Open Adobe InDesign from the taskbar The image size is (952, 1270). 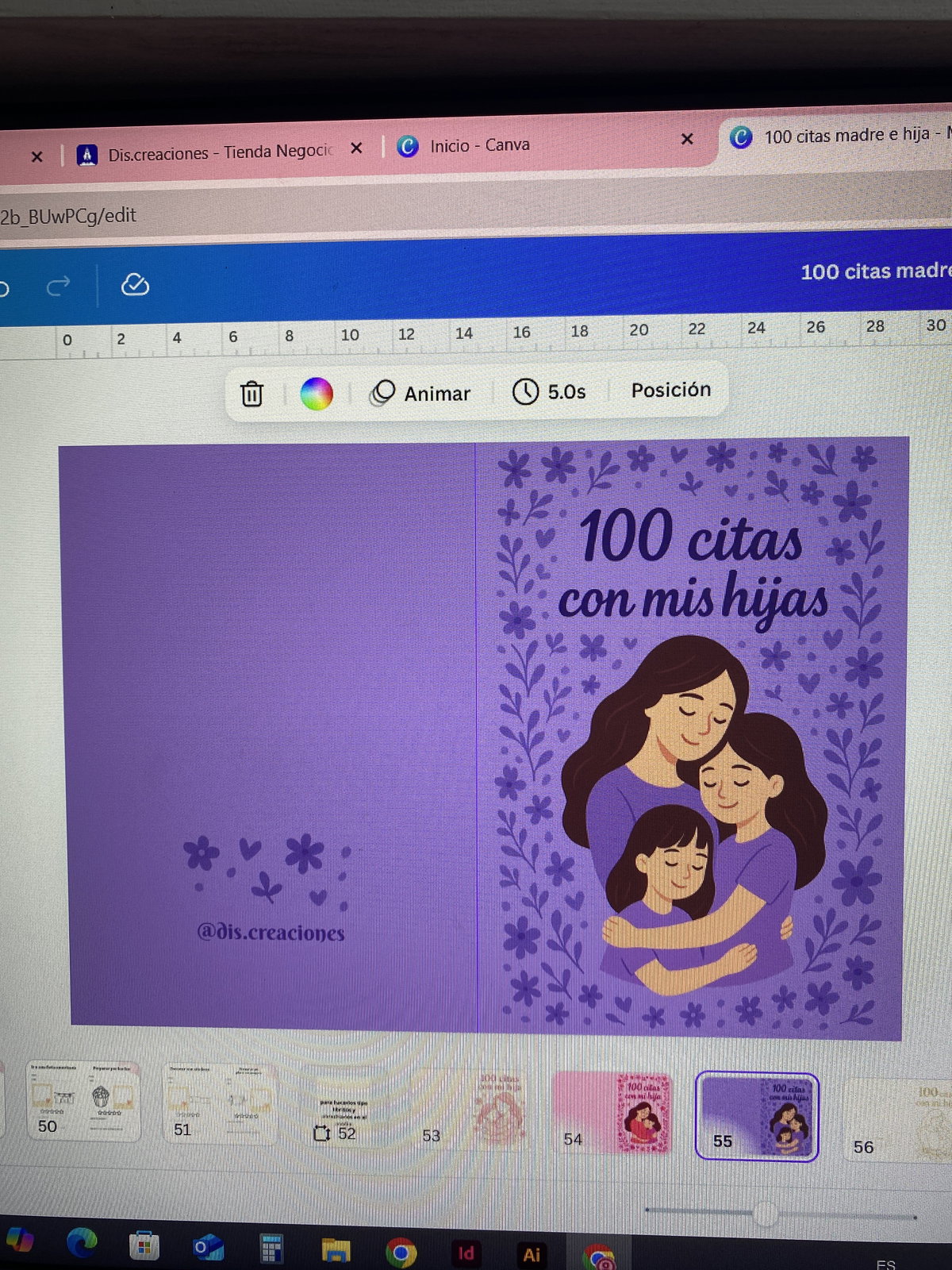tap(466, 1253)
